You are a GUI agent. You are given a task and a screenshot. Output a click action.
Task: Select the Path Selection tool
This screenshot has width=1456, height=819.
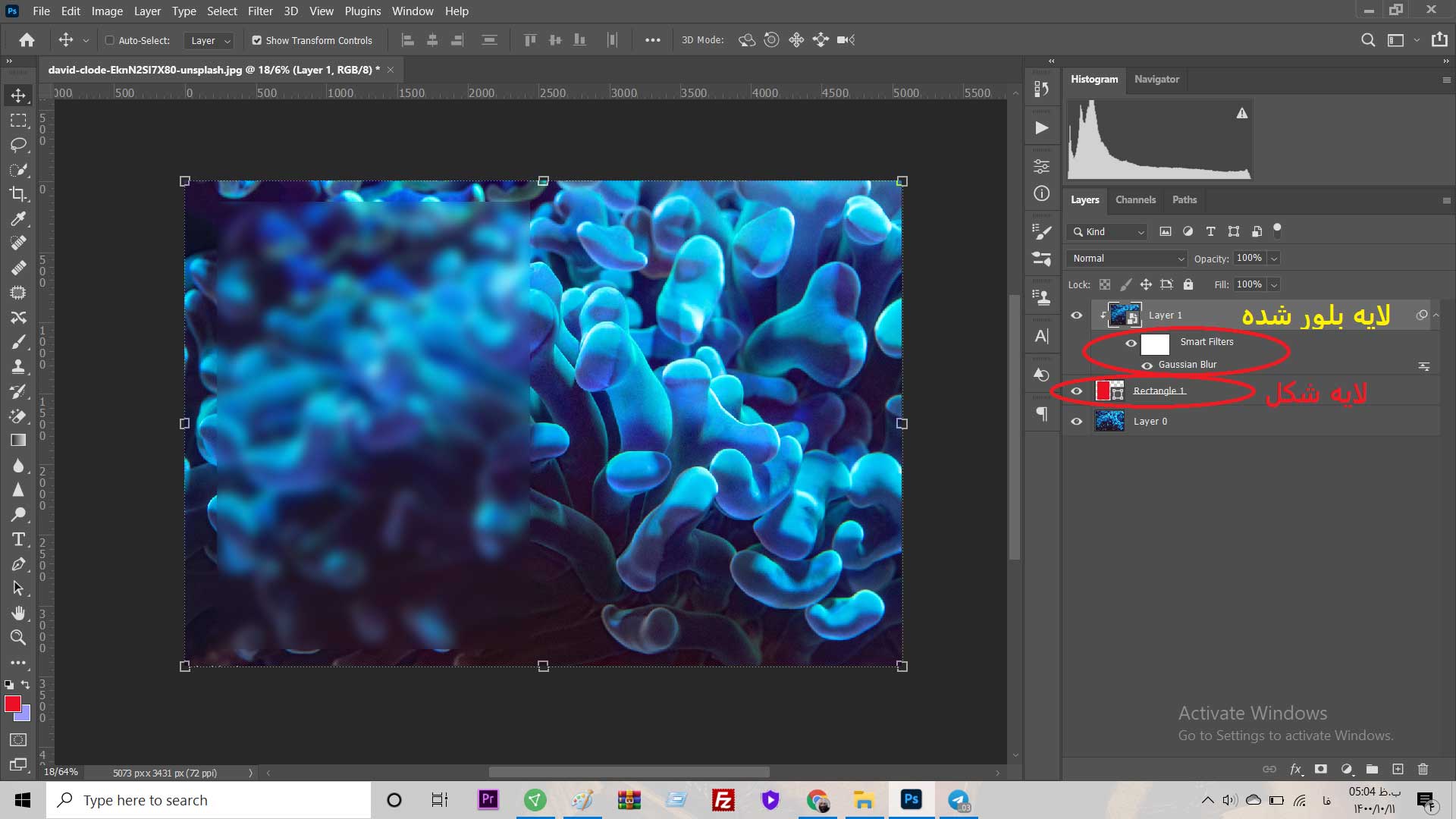coord(18,588)
